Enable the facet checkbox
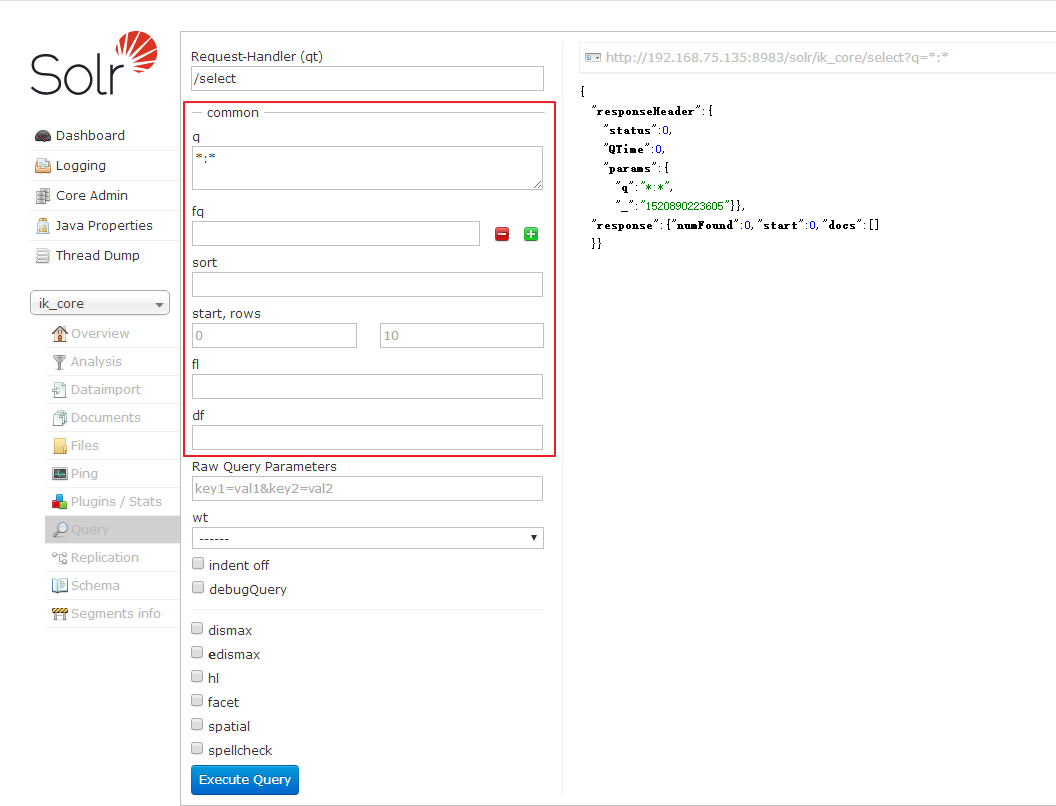Image resolution: width=1056 pixels, height=806 pixels. [198, 701]
